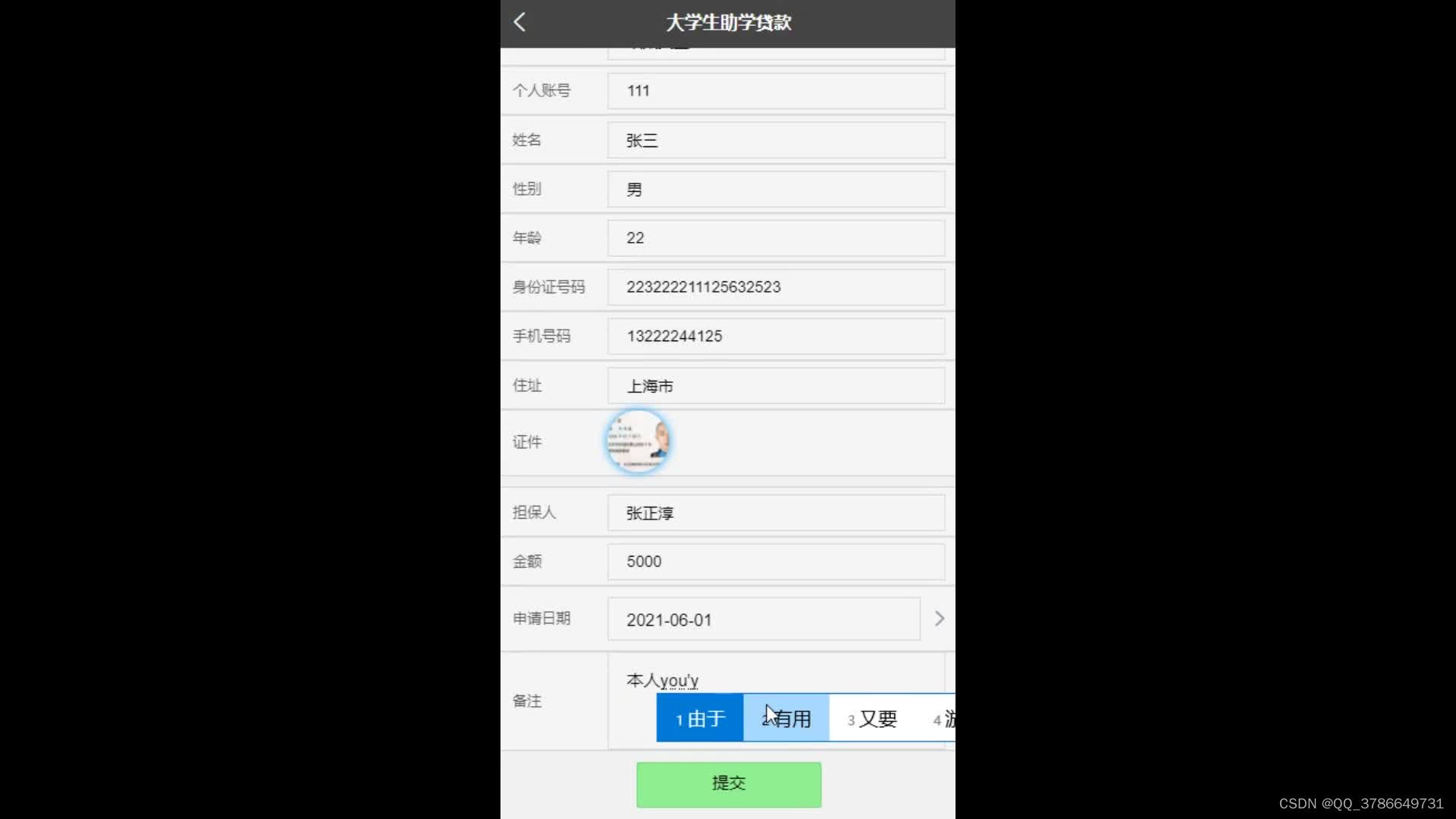
Task: Toggle the 证件 certificate image upload
Action: coord(638,441)
